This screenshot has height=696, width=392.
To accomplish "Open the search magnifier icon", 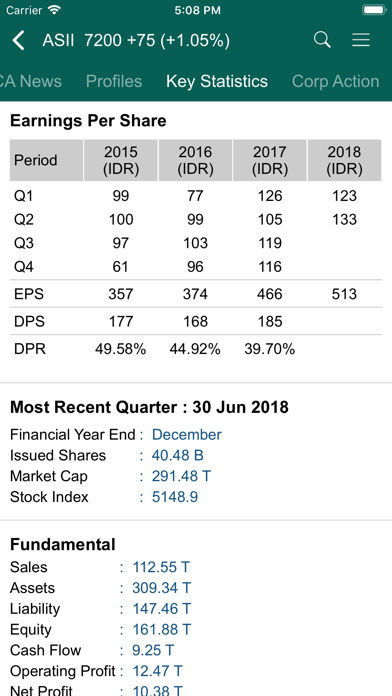I will pos(322,40).
